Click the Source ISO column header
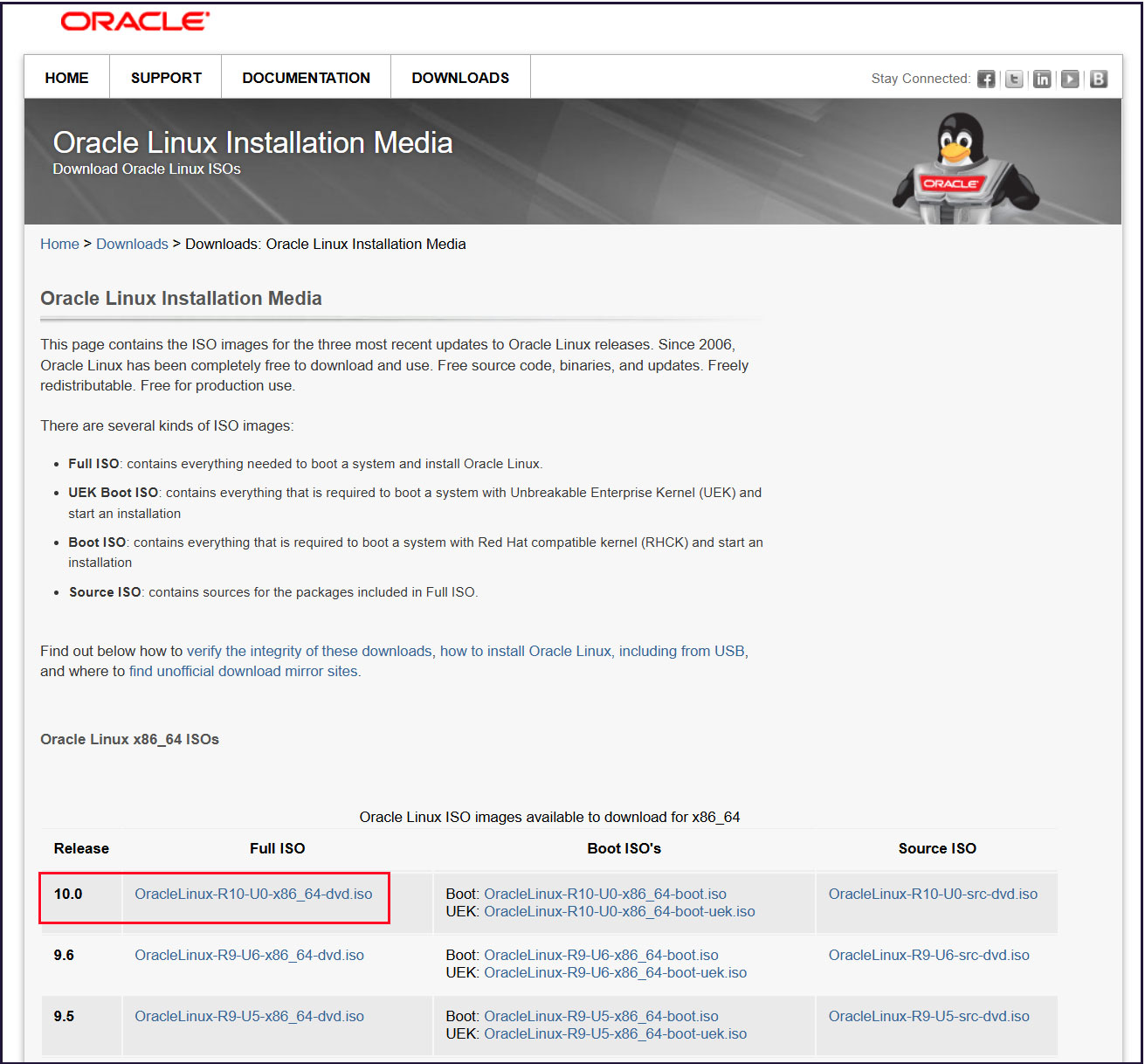1145x1064 pixels. click(x=937, y=848)
